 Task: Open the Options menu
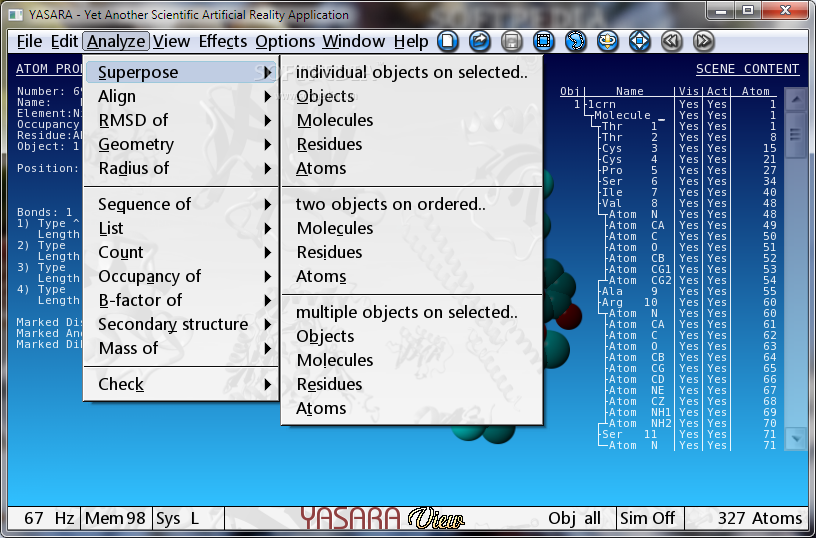pos(285,41)
